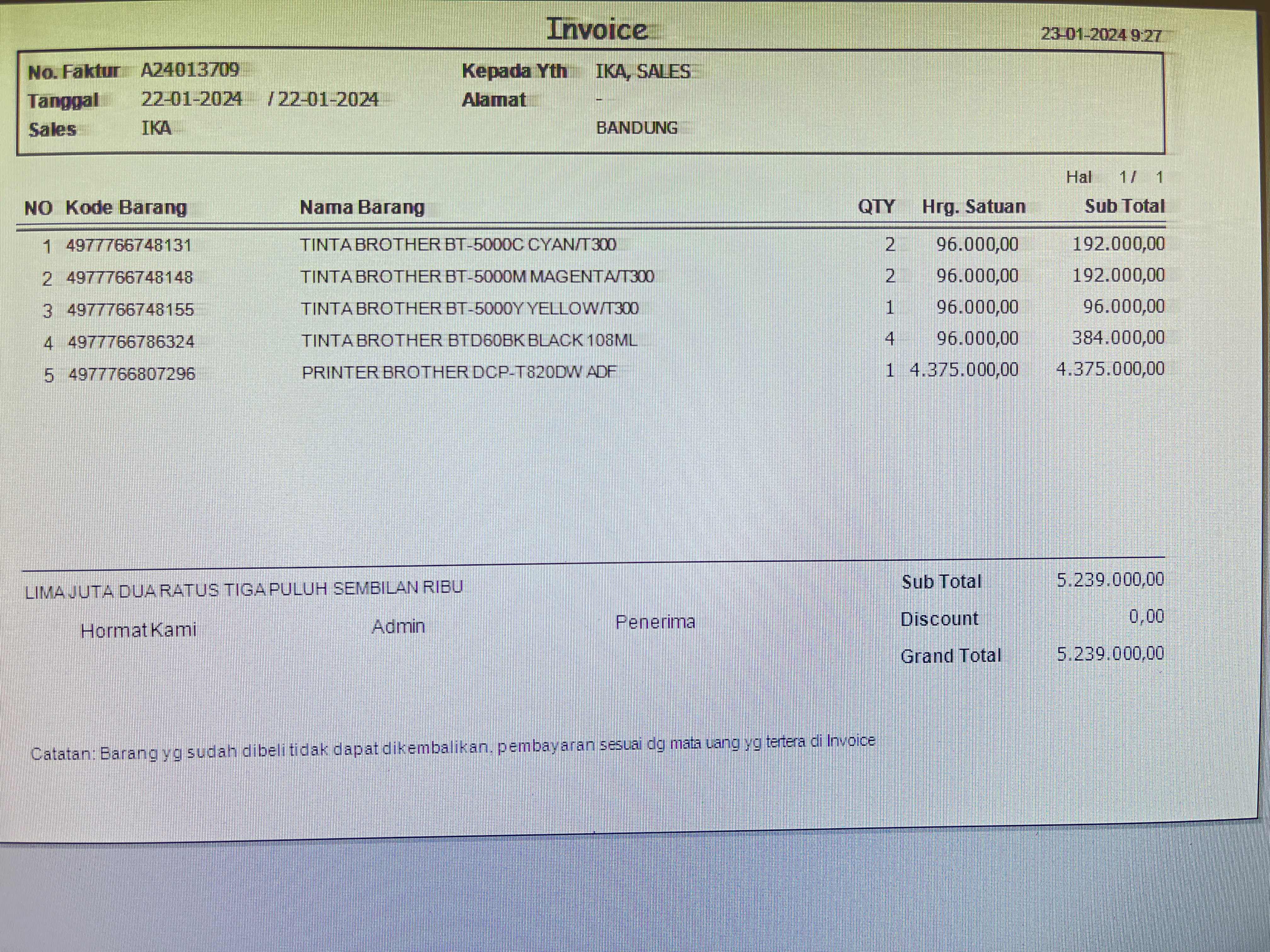
Task: Click the Kepada Yth value IKA, SALES
Action: tap(643, 71)
